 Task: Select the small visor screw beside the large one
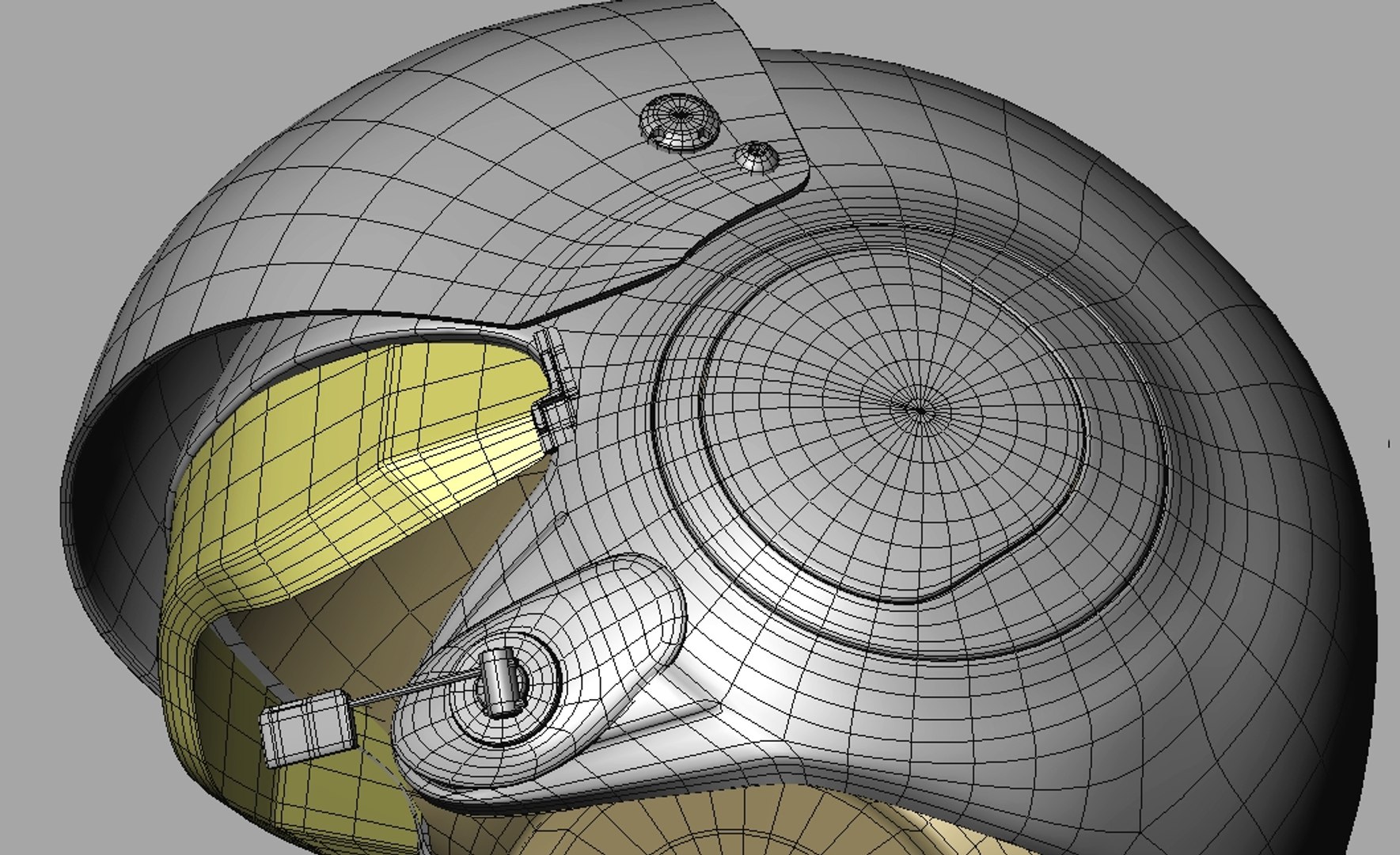click(757, 155)
